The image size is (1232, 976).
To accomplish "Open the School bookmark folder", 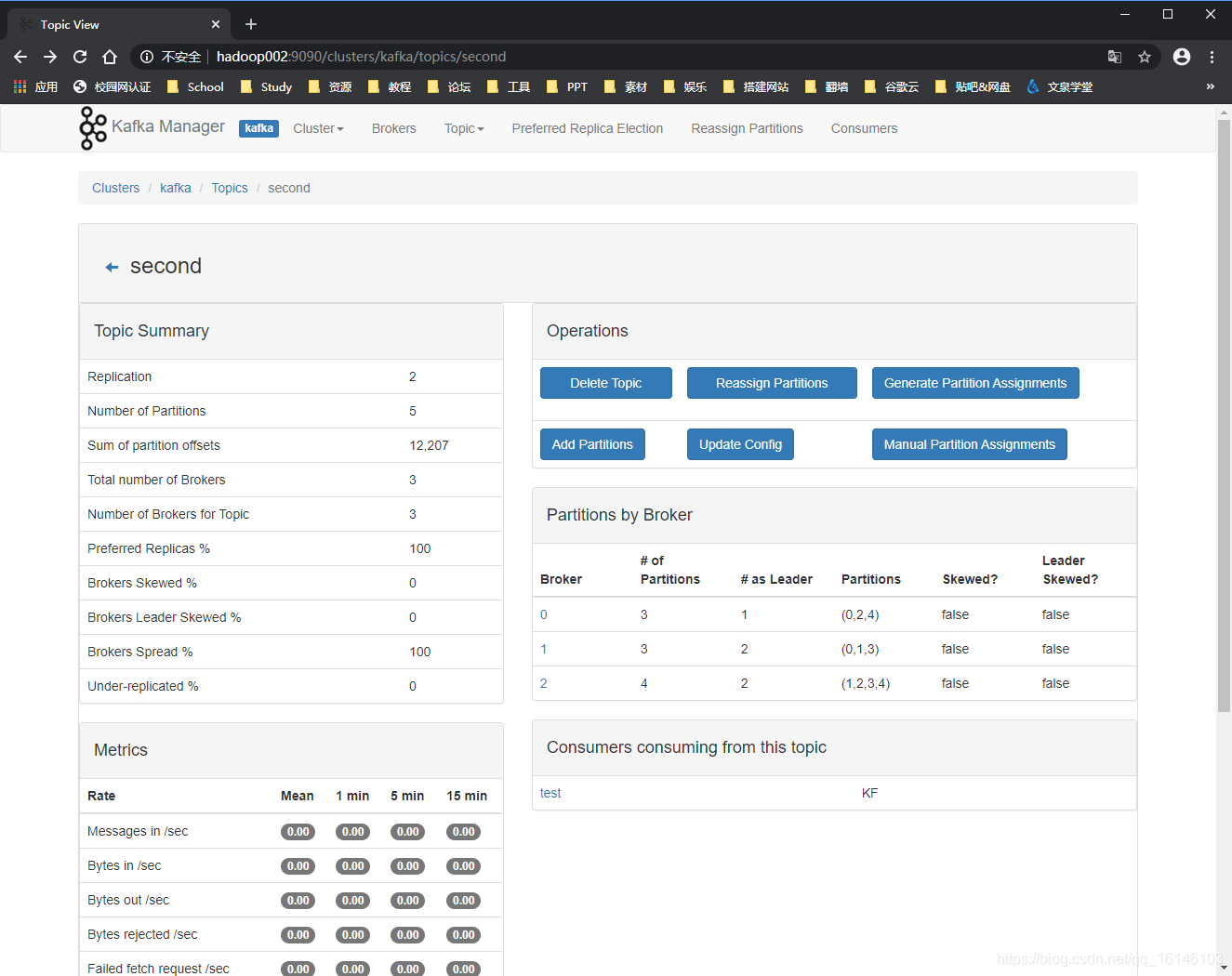I will coord(195,86).
